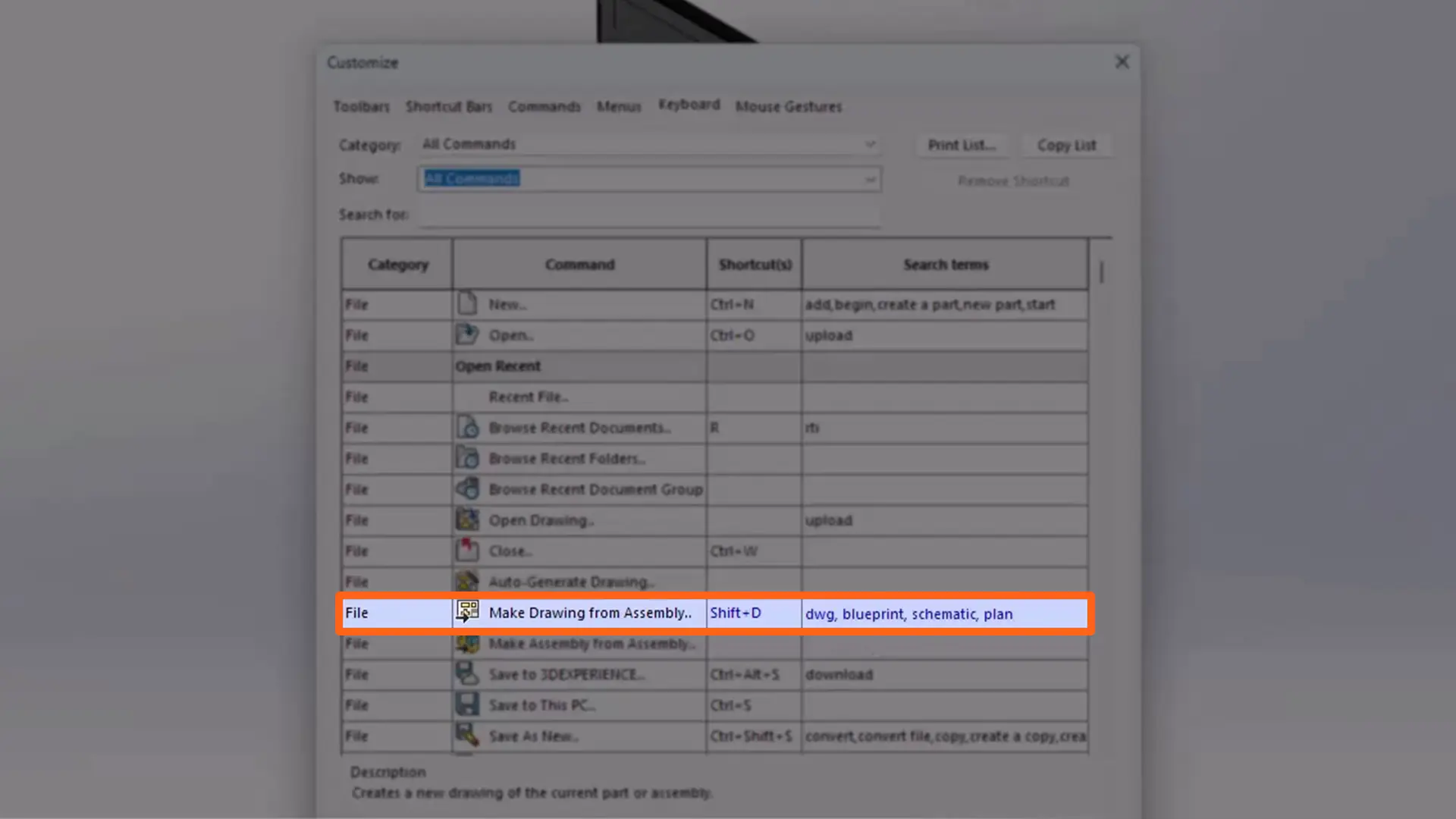Image resolution: width=1456 pixels, height=819 pixels.
Task: Click the Open command's folder icon
Action: point(467,334)
